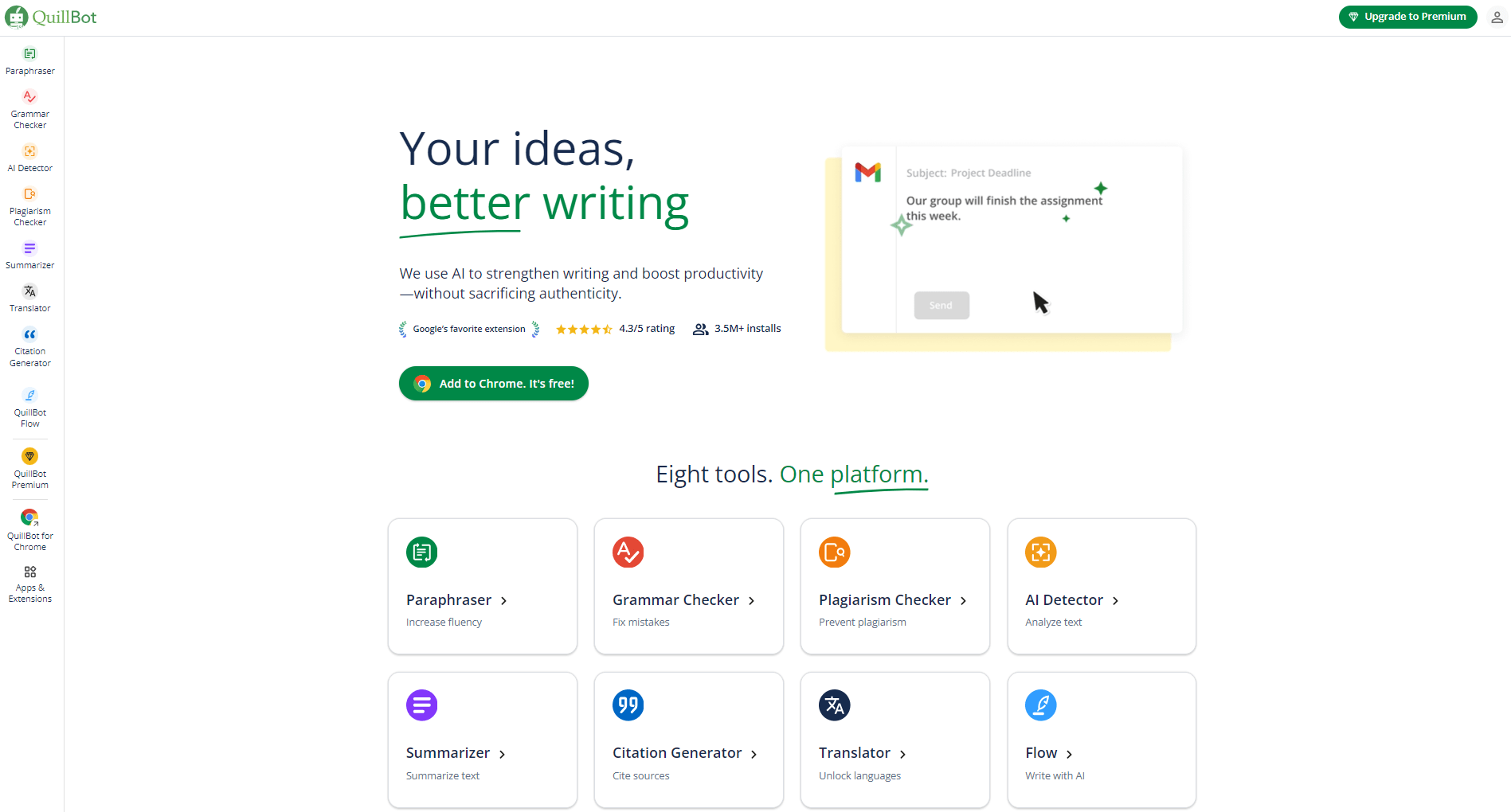The height and width of the screenshot is (812, 1511).
Task: Click 'Google's favorite extension' badge
Action: click(x=469, y=329)
